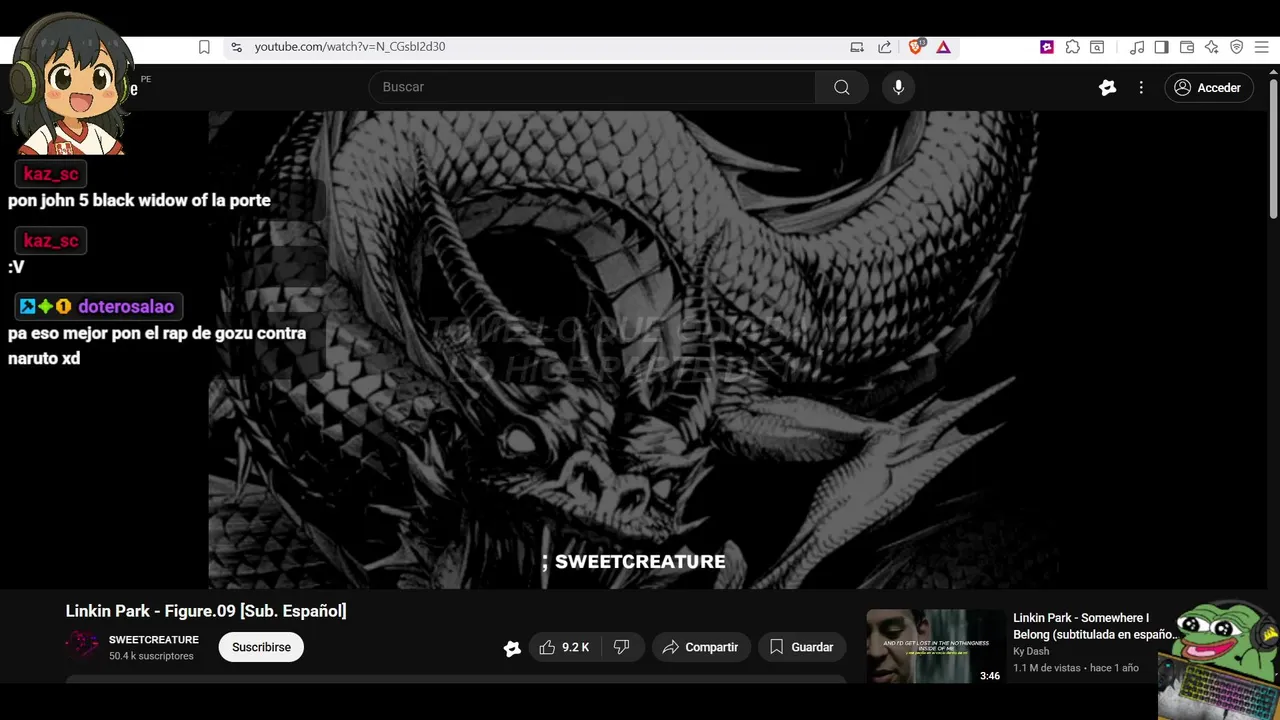This screenshot has height=720, width=1280.
Task: Bookmark this page using the bookmark icon
Action: point(204,47)
